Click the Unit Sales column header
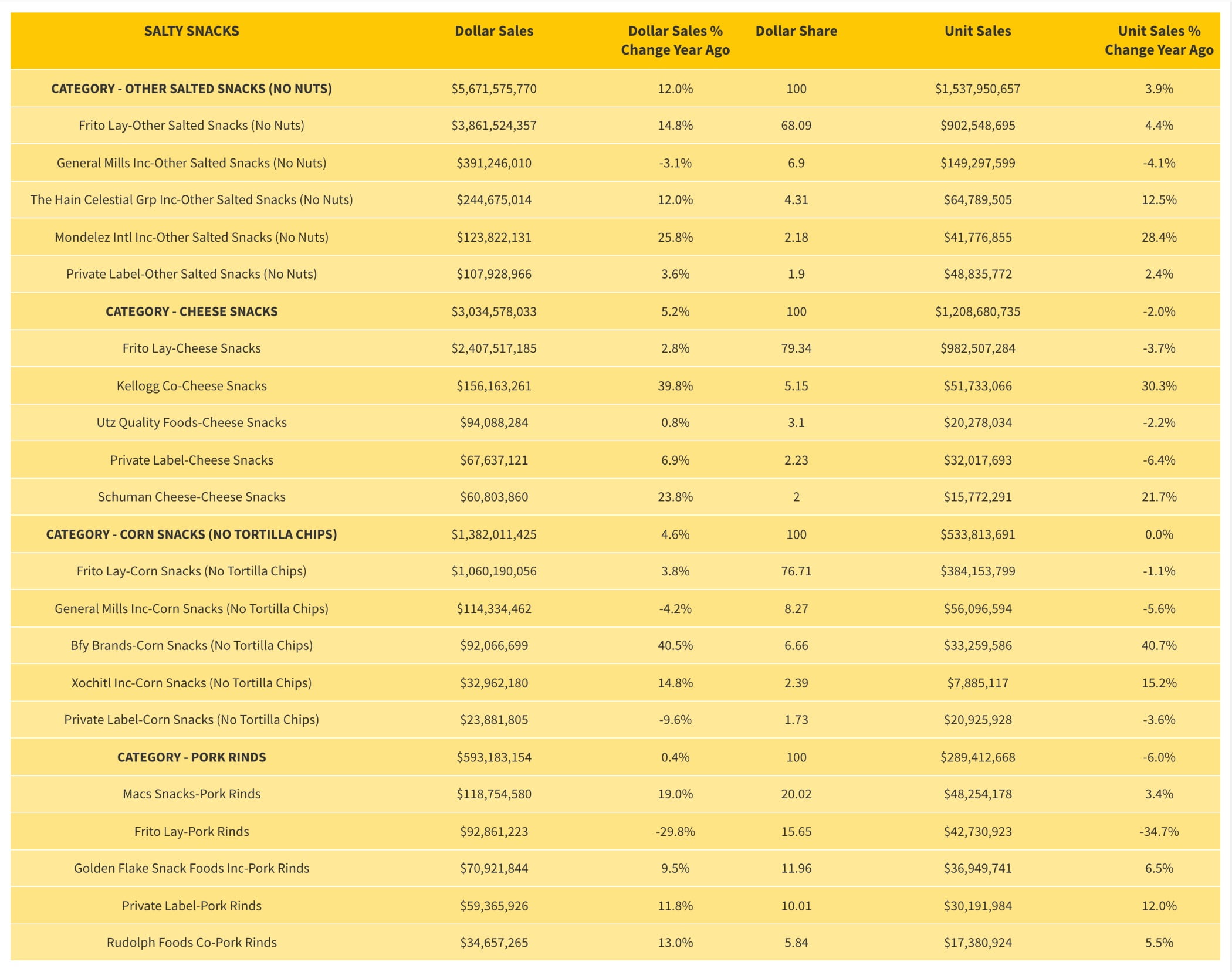The height and width of the screenshot is (972, 1232). click(x=977, y=31)
